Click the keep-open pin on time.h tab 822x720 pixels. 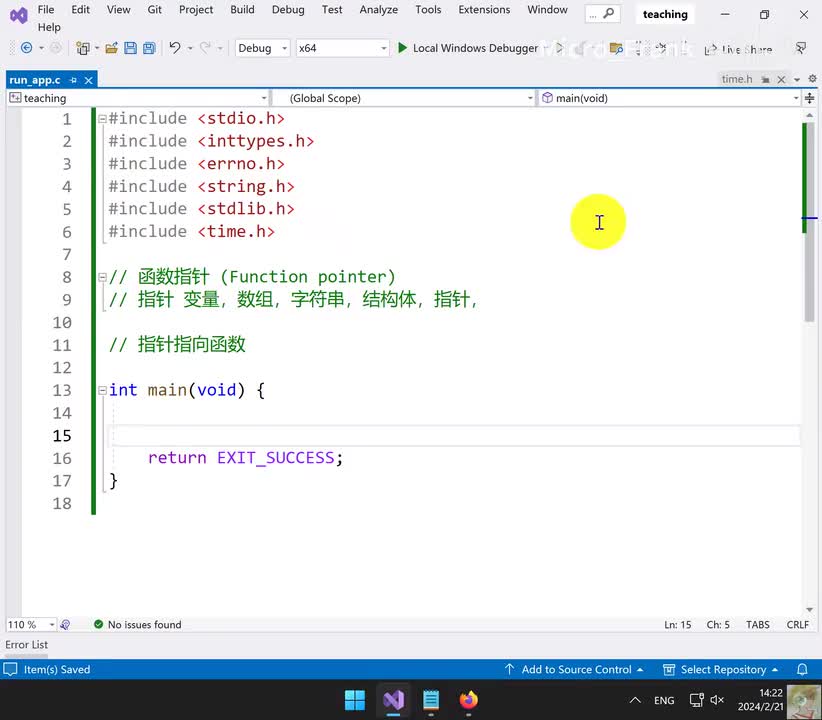click(x=766, y=79)
